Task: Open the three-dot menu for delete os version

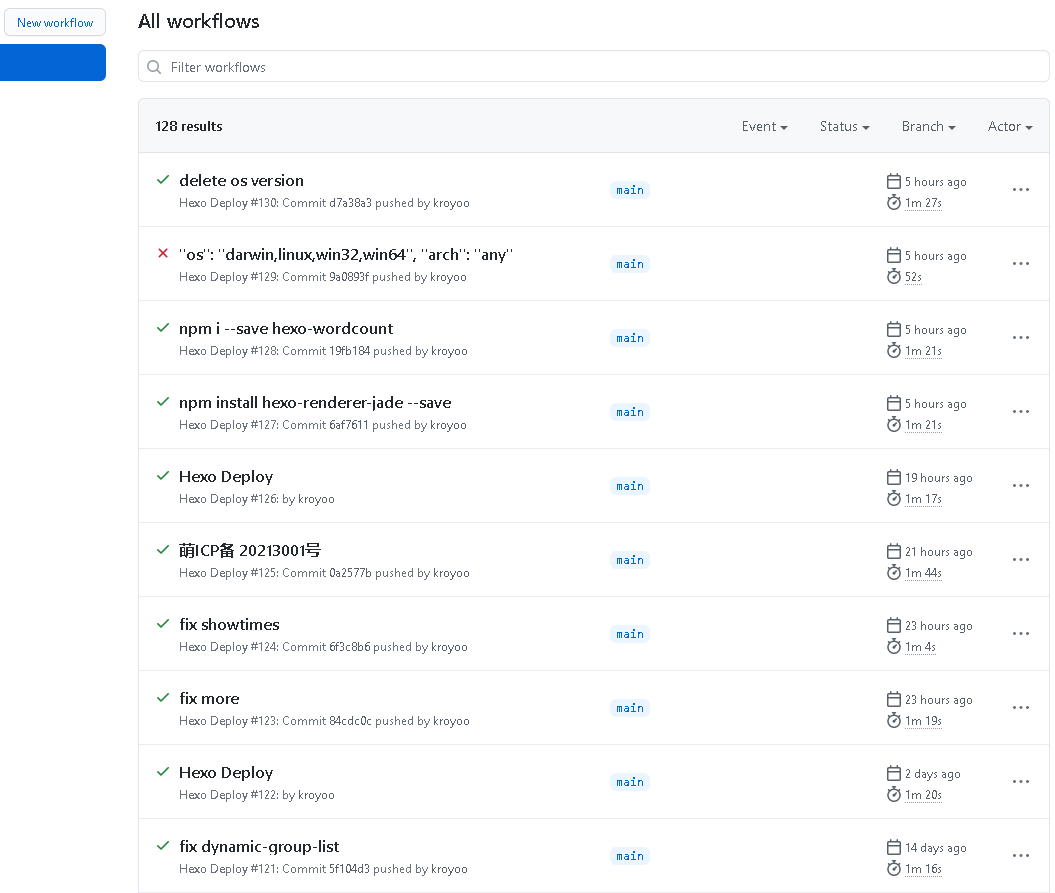Action: coord(1020,190)
